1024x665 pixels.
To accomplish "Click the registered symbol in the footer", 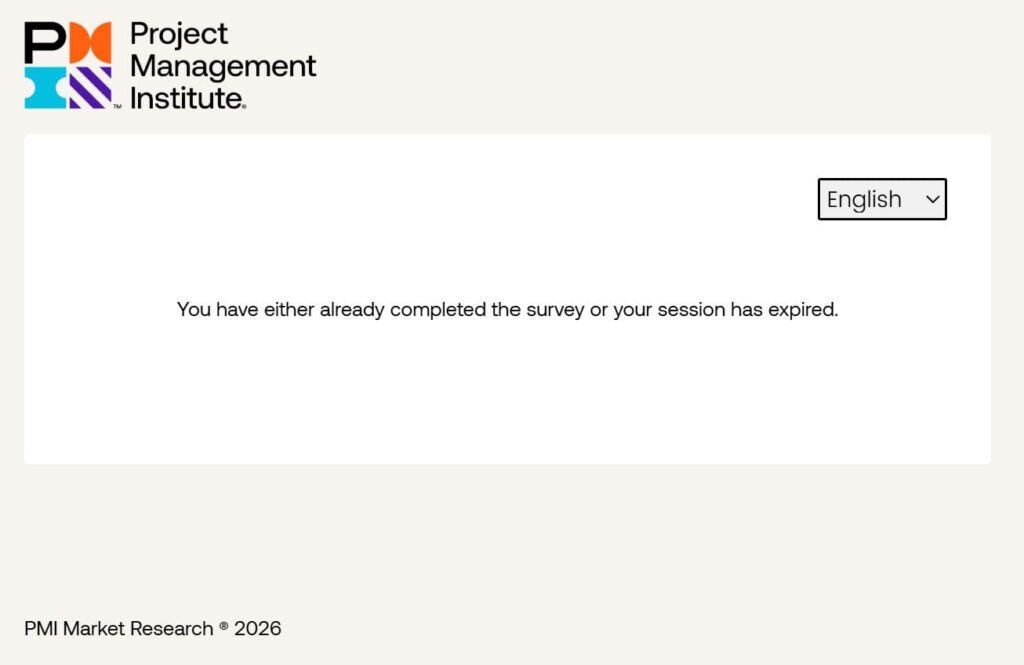I will 224,627.
